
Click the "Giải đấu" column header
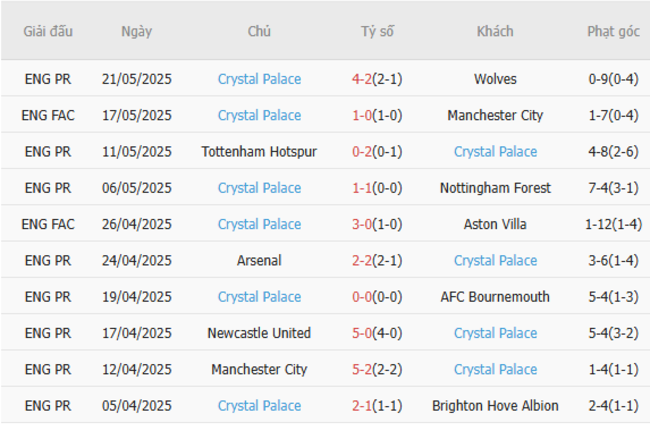(49, 31)
